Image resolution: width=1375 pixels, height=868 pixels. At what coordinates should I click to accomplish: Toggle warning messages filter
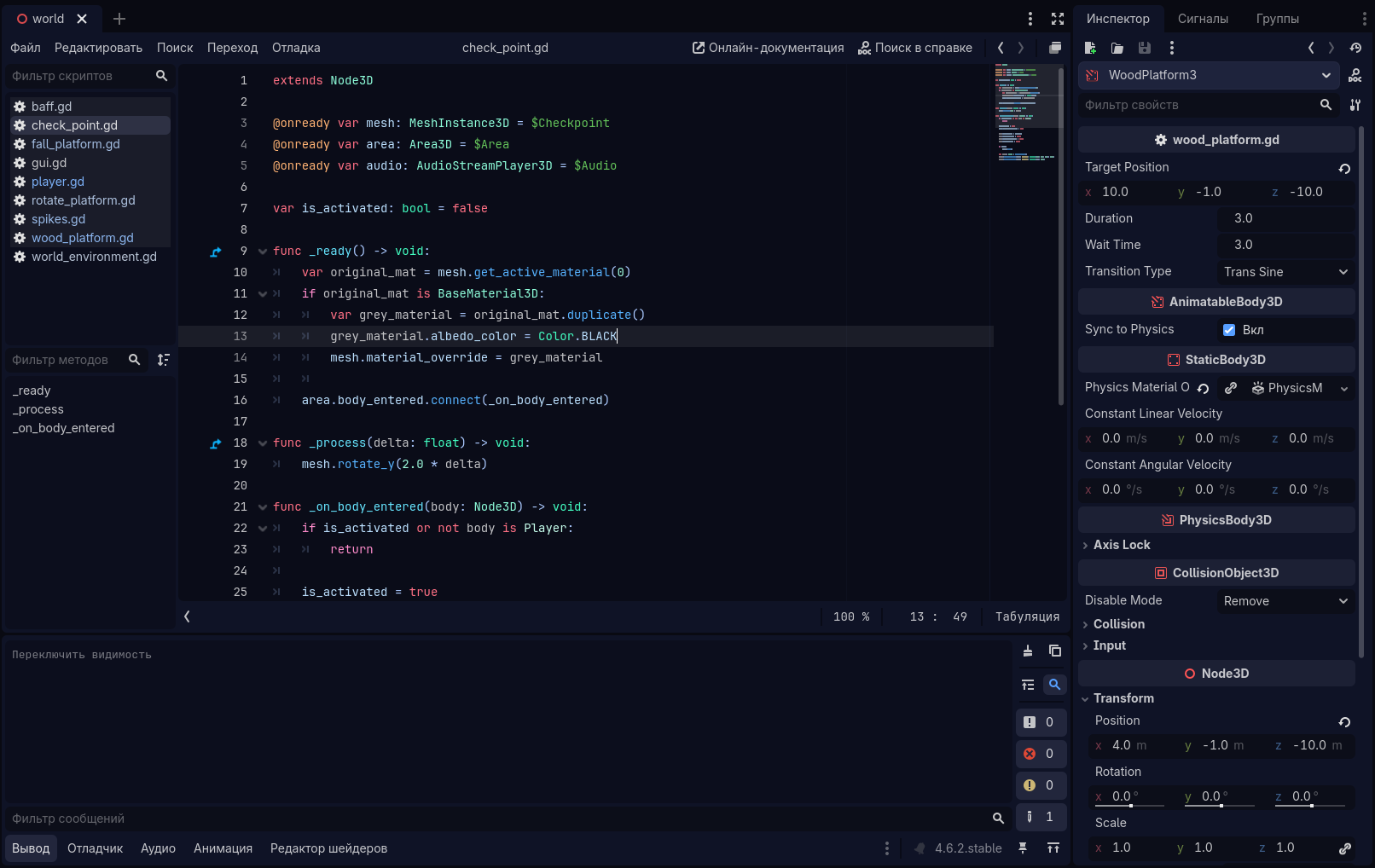pos(1041,785)
